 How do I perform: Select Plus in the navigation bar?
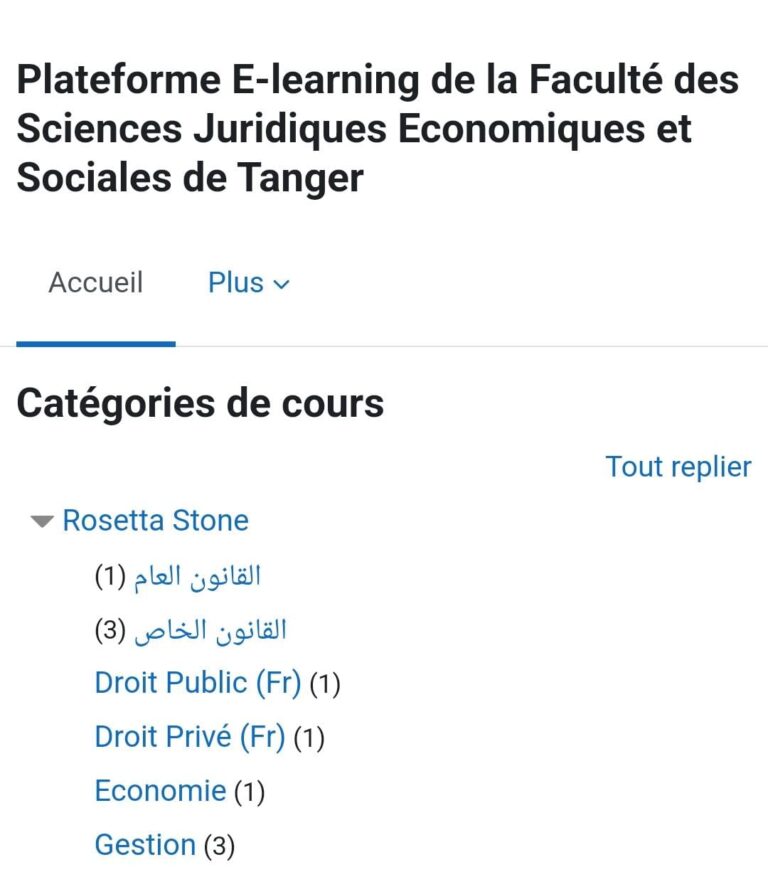click(238, 283)
